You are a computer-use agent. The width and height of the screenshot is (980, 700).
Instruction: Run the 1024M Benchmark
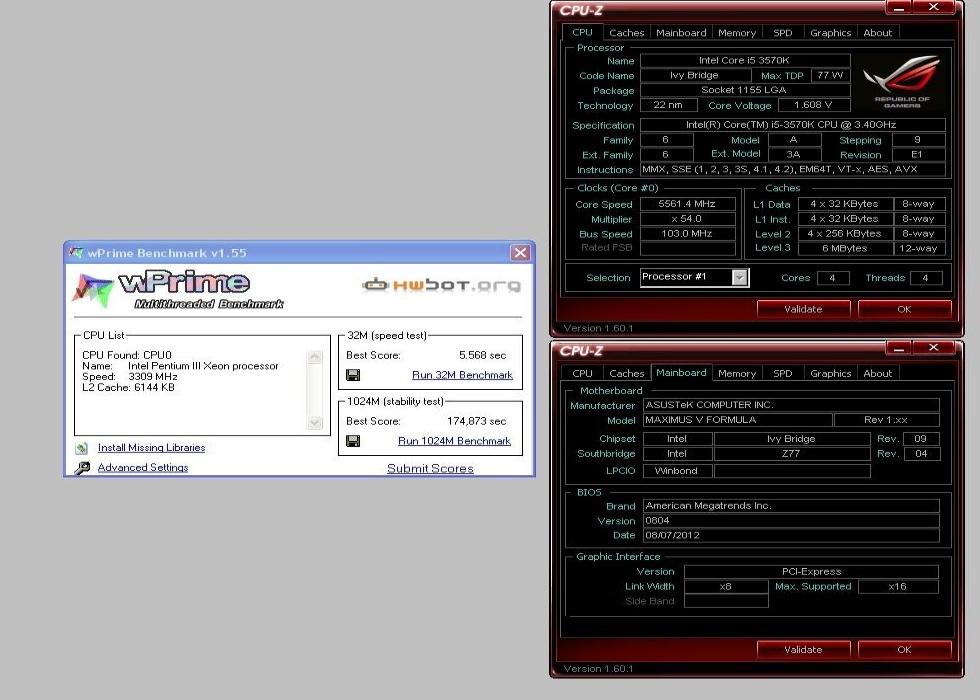pyautogui.click(x=454, y=441)
